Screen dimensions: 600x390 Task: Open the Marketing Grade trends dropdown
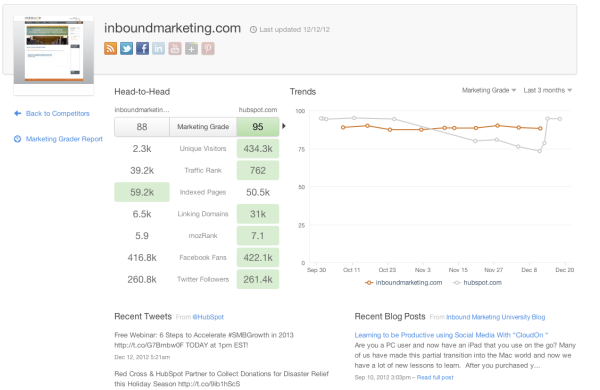pyautogui.click(x=489, y=90)
